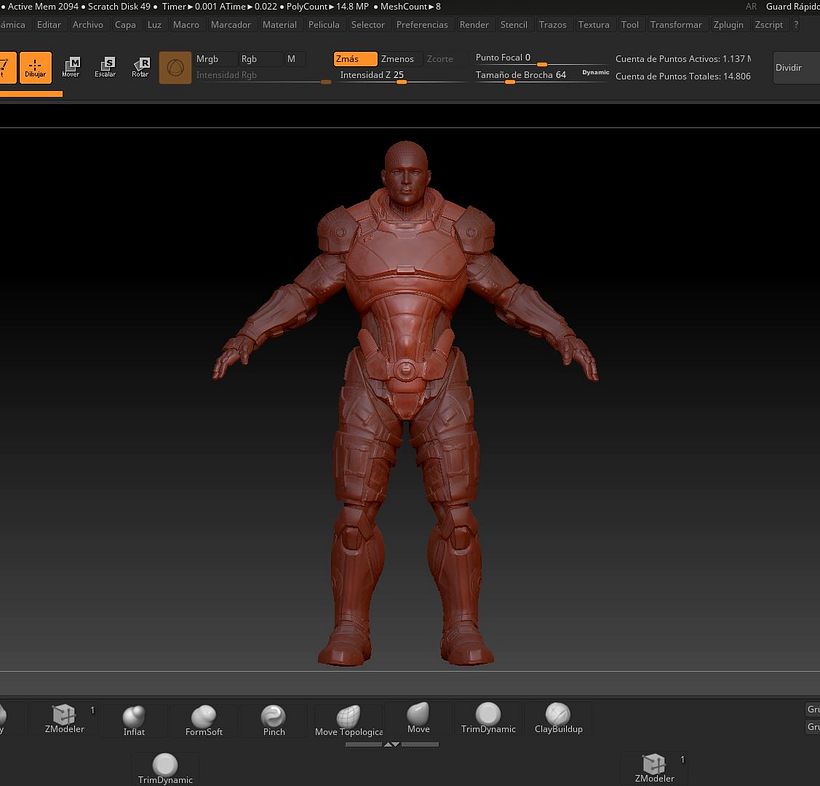The width and height of the screenshot is (820, 786).
Task: Click the ATime 0.022 status text
Action: pos(248,7)
